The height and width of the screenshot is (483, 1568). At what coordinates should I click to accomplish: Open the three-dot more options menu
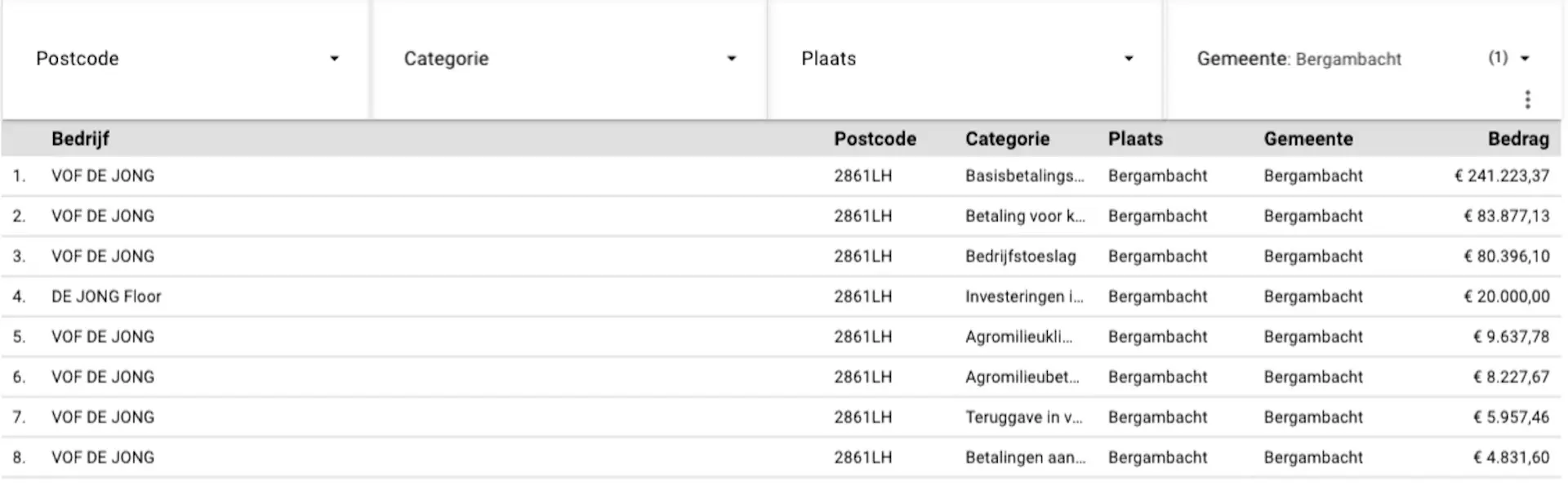[x=1526, y=100]
